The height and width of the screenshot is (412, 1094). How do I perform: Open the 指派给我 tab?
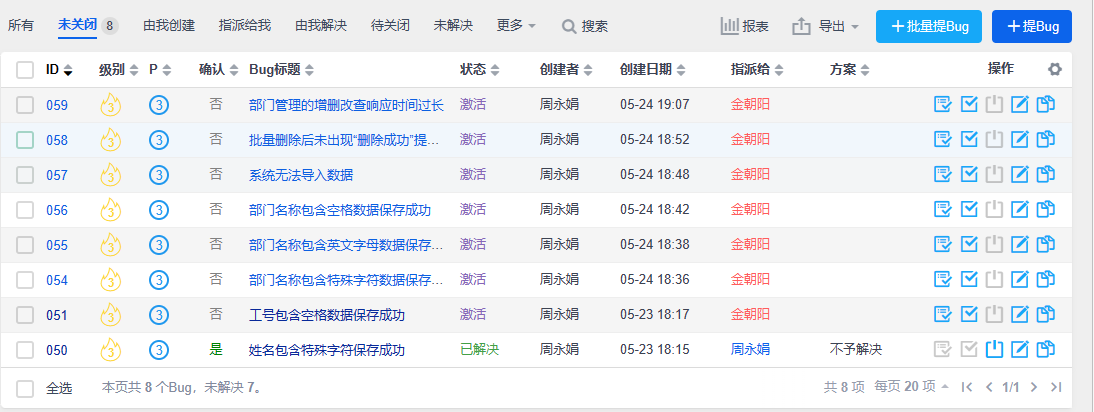pos(245,26)
